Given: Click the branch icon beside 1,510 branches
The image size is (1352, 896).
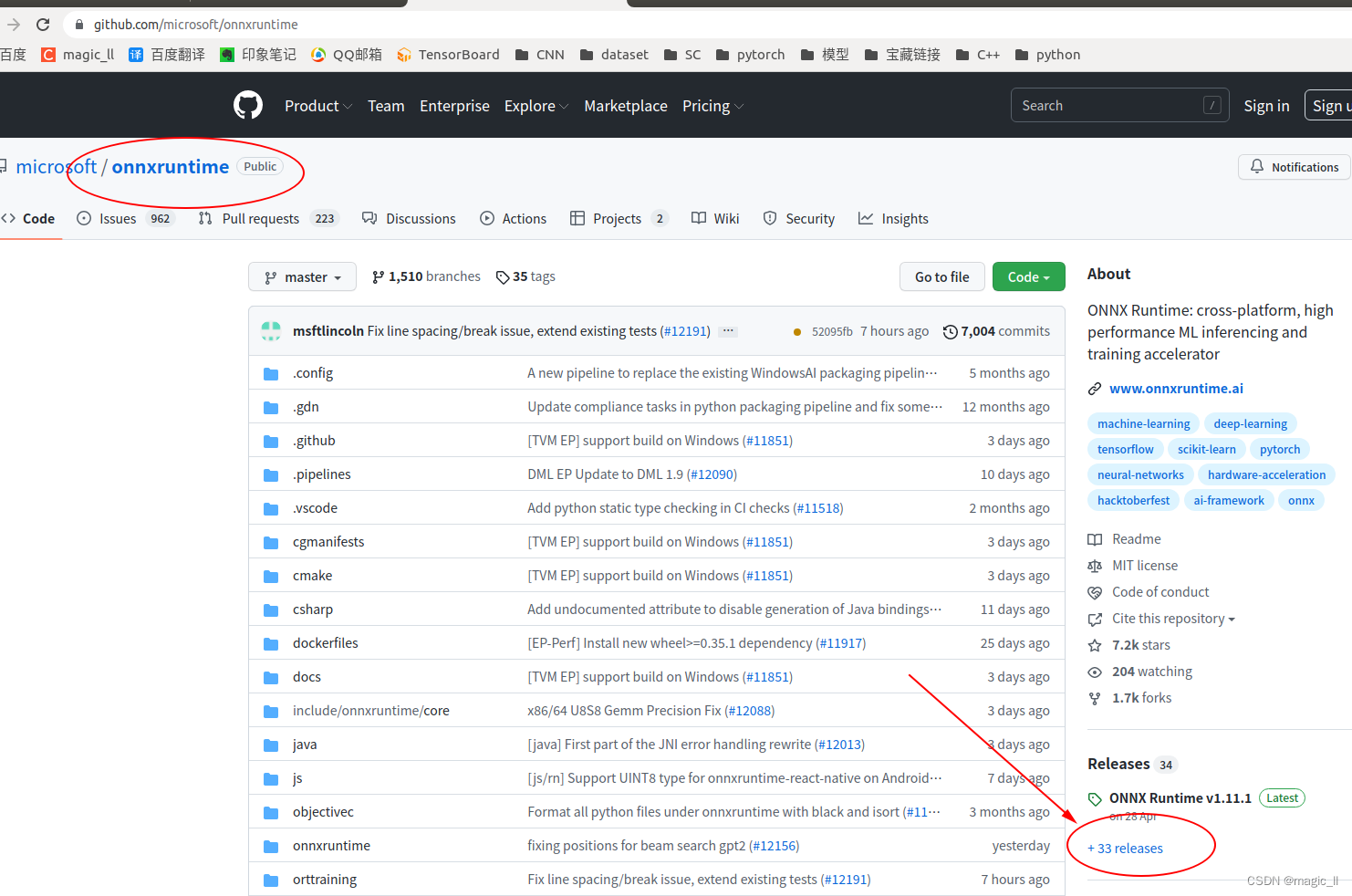Looking at the screenshot, I should coord(379,277).
